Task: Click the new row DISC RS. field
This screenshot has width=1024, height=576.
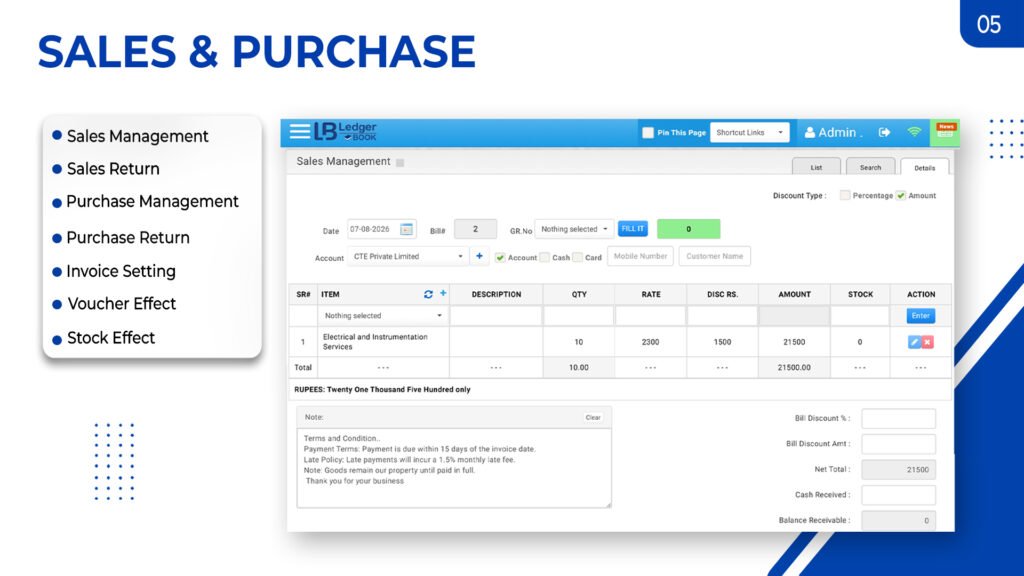Action: [x=722, y=315]
